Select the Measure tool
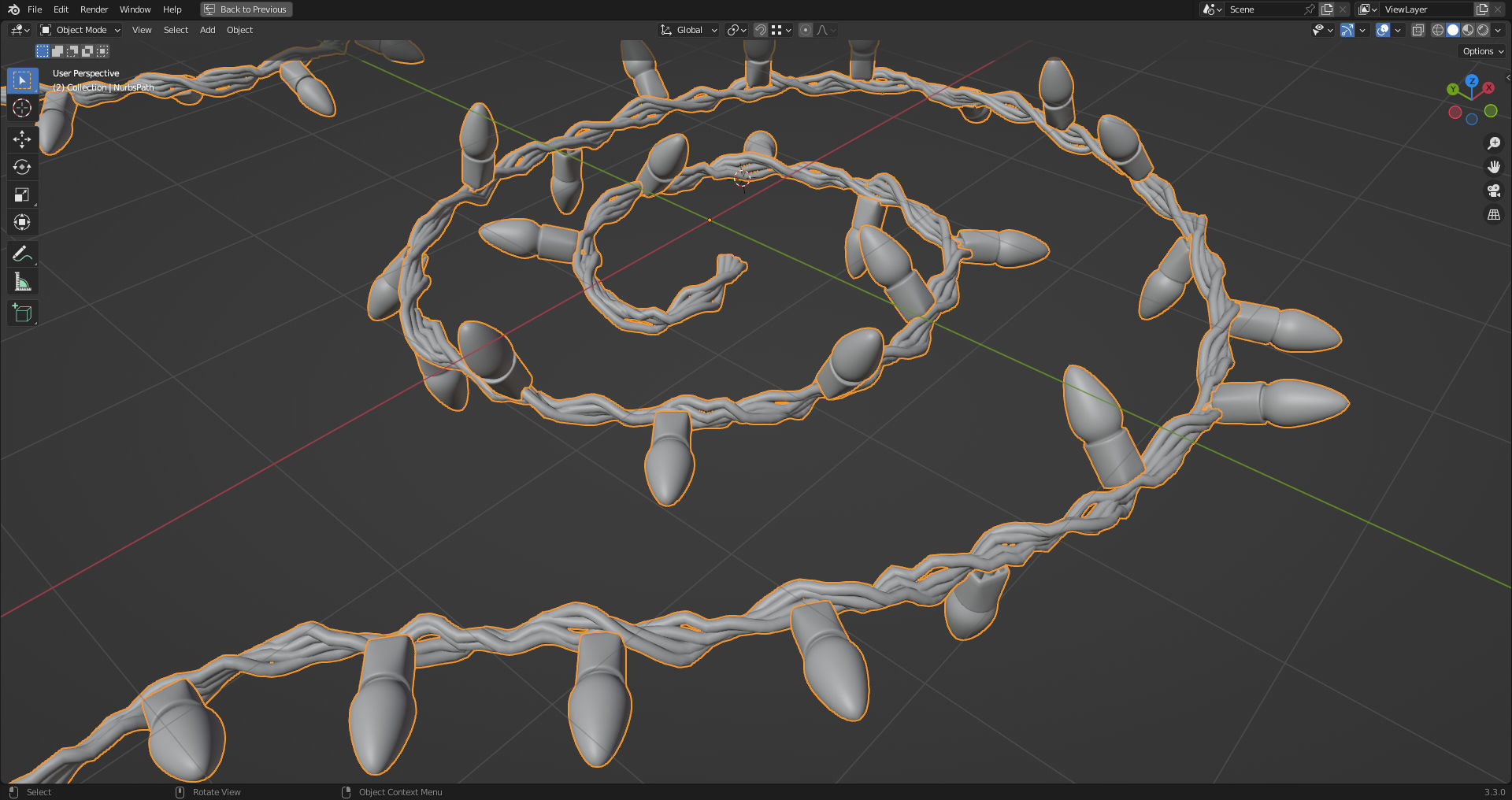The width and height of the screenshot is (1512, 800). click(22, 281)
